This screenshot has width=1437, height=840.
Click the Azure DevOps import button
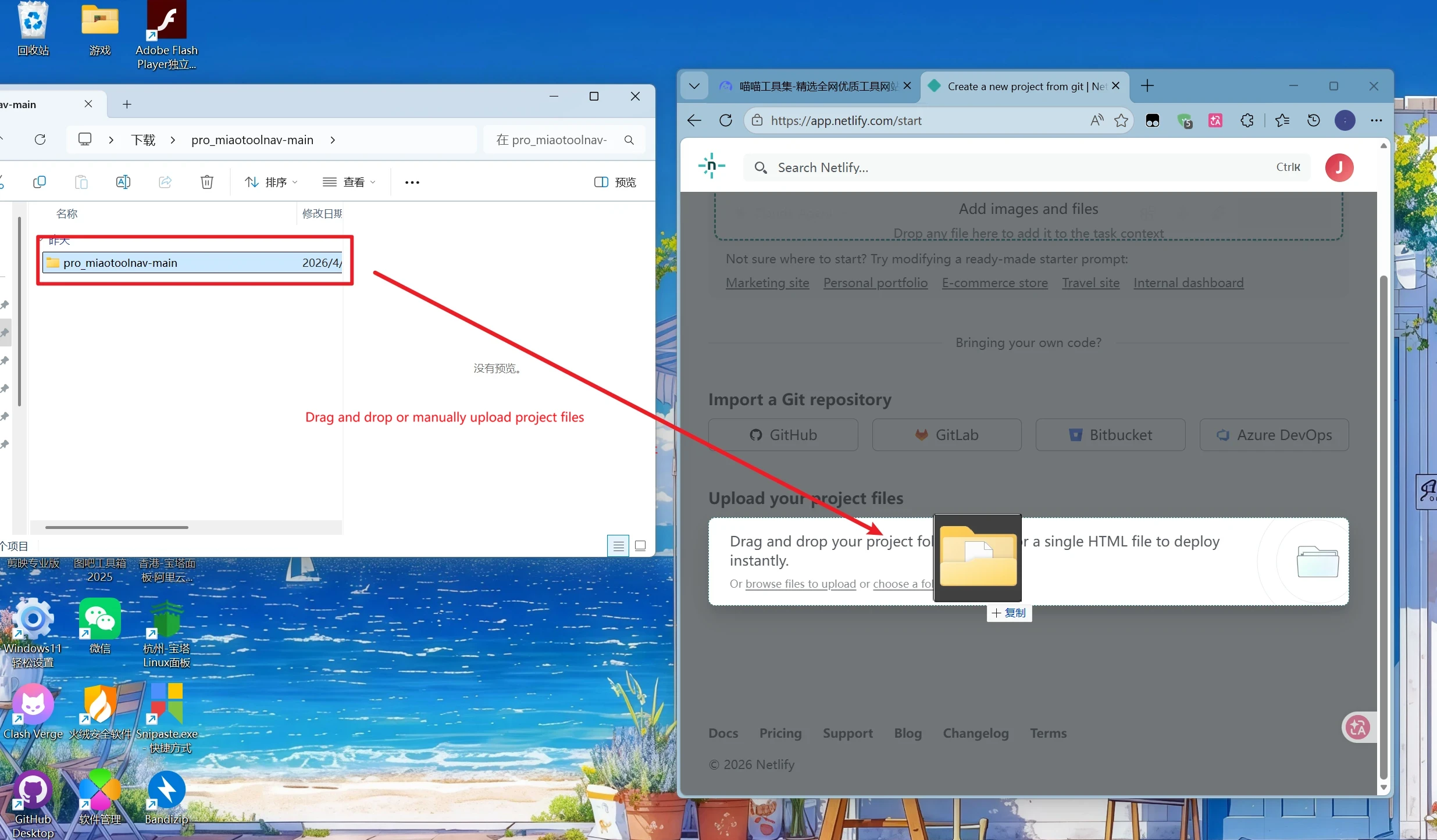coord(1274,435)
